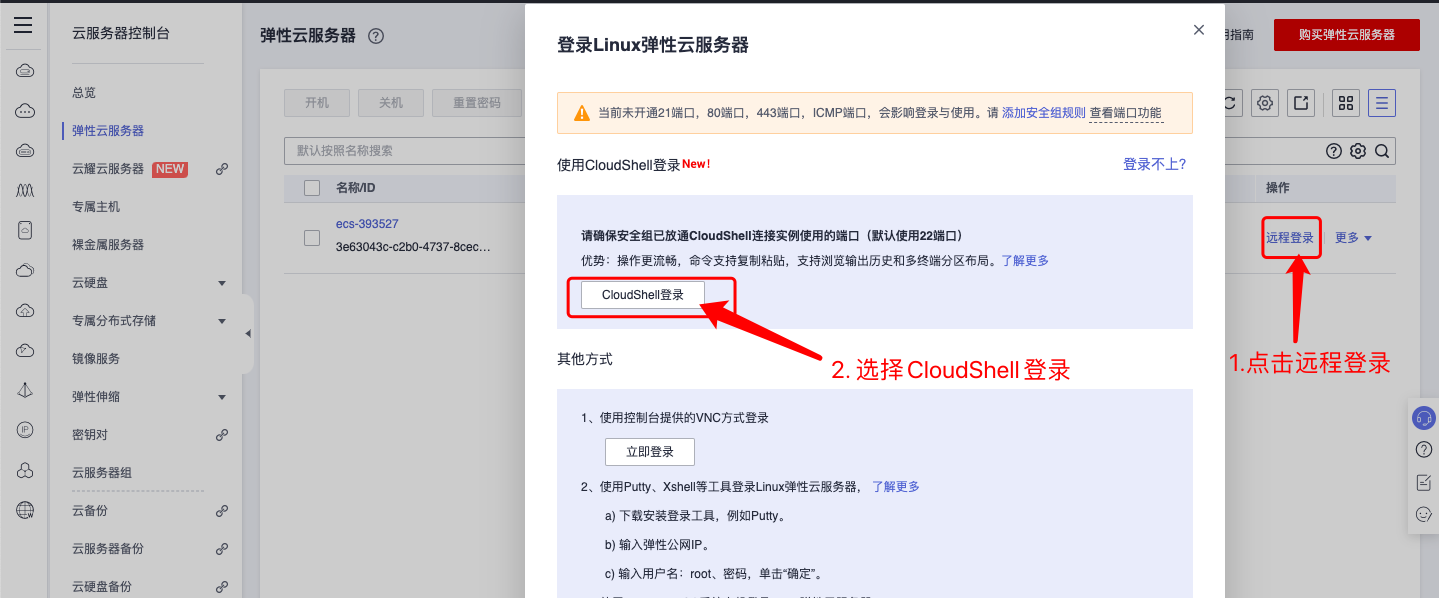The image size is (1439, 598).
Task: Switch to list view icon
Action: point(1382,102)
